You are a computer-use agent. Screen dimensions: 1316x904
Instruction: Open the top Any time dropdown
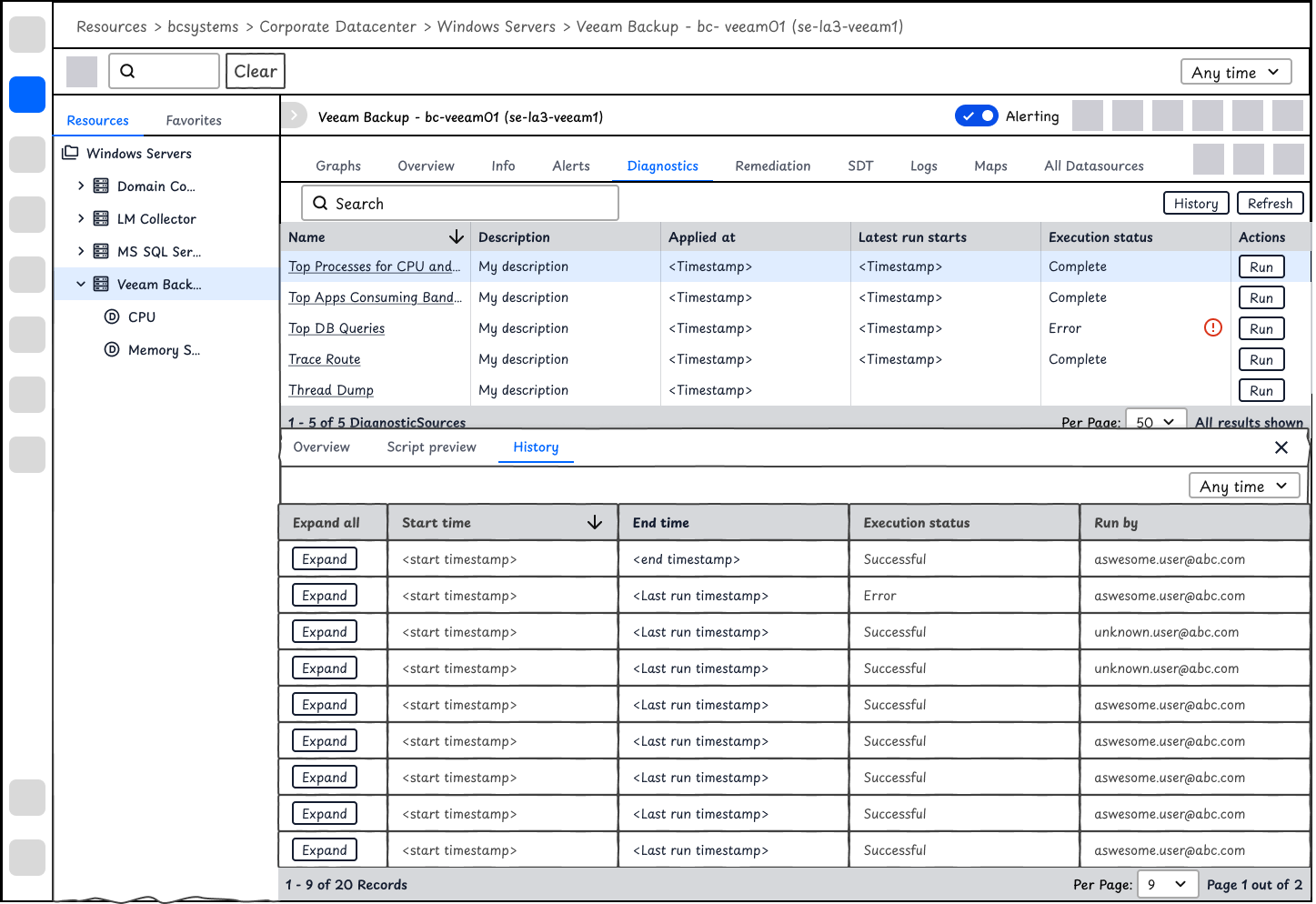pyautogui.click(x=1236, y=72)
